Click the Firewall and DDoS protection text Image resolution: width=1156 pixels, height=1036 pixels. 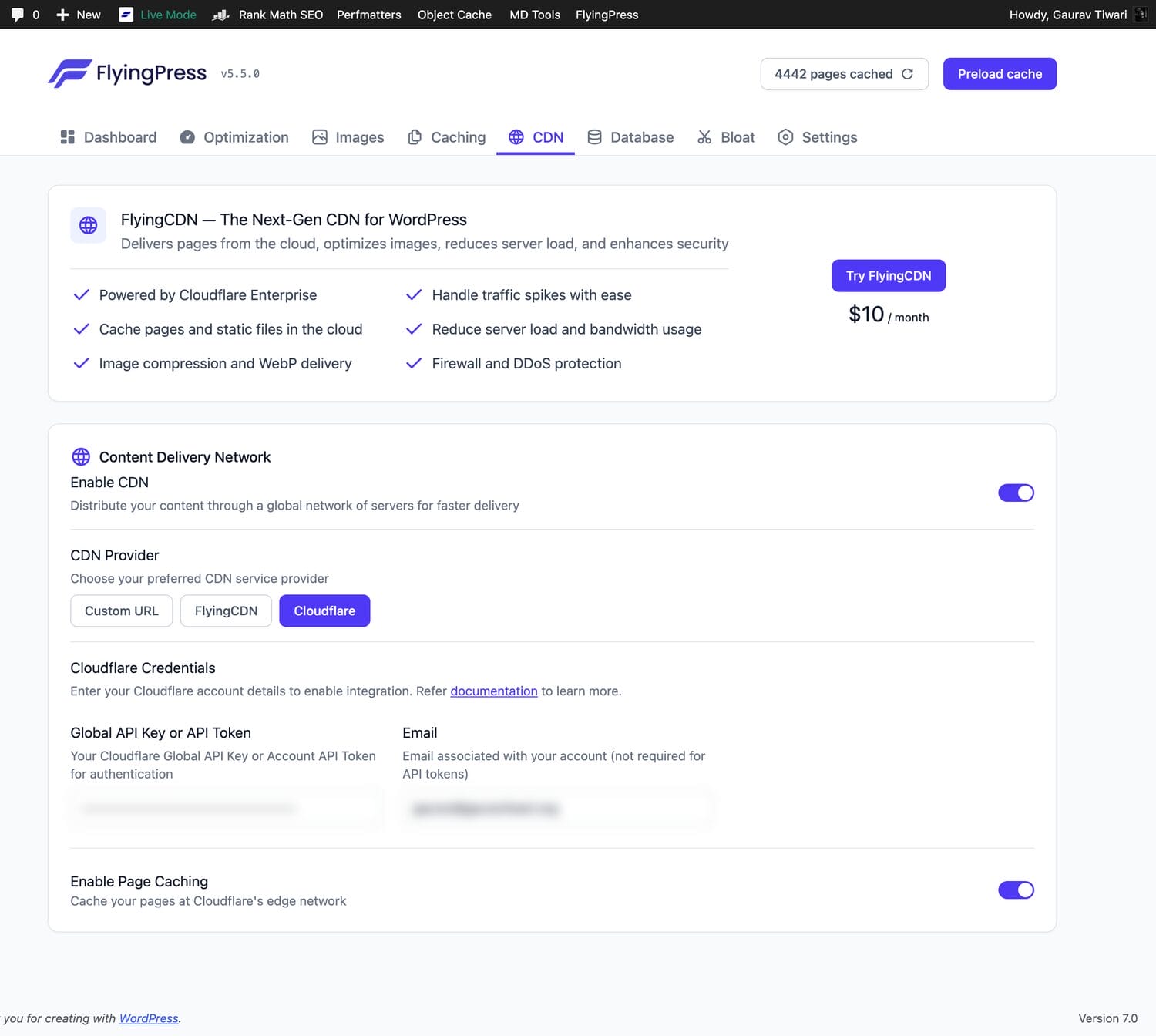tap(526, 363)
